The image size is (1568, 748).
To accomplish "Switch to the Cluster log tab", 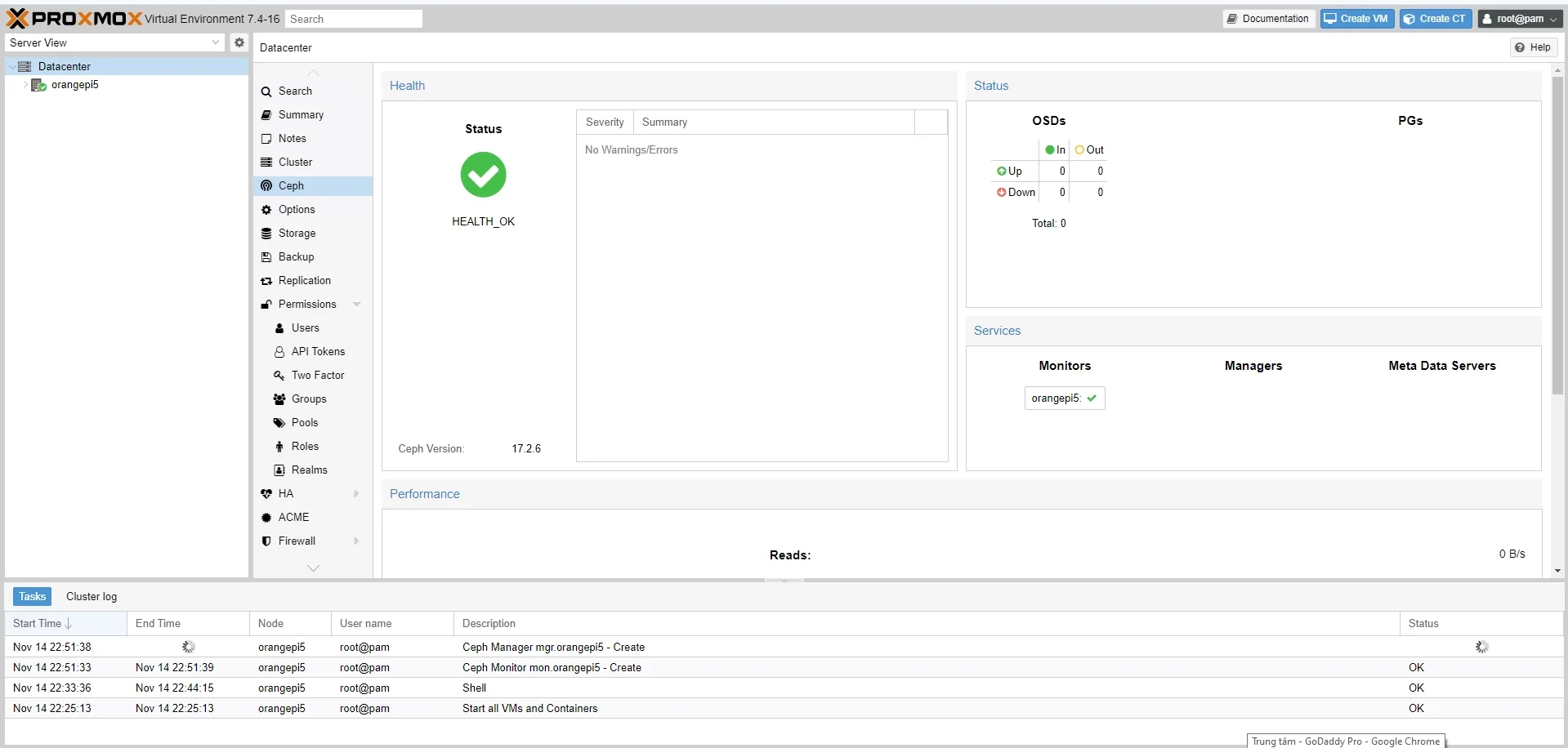I will coord(92,597).
